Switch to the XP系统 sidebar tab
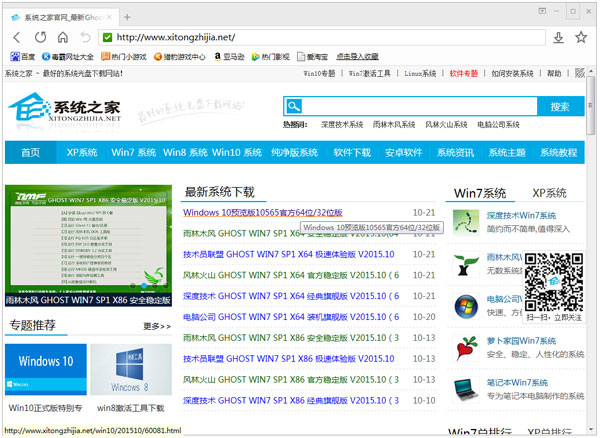 click(x=549, y=193)
